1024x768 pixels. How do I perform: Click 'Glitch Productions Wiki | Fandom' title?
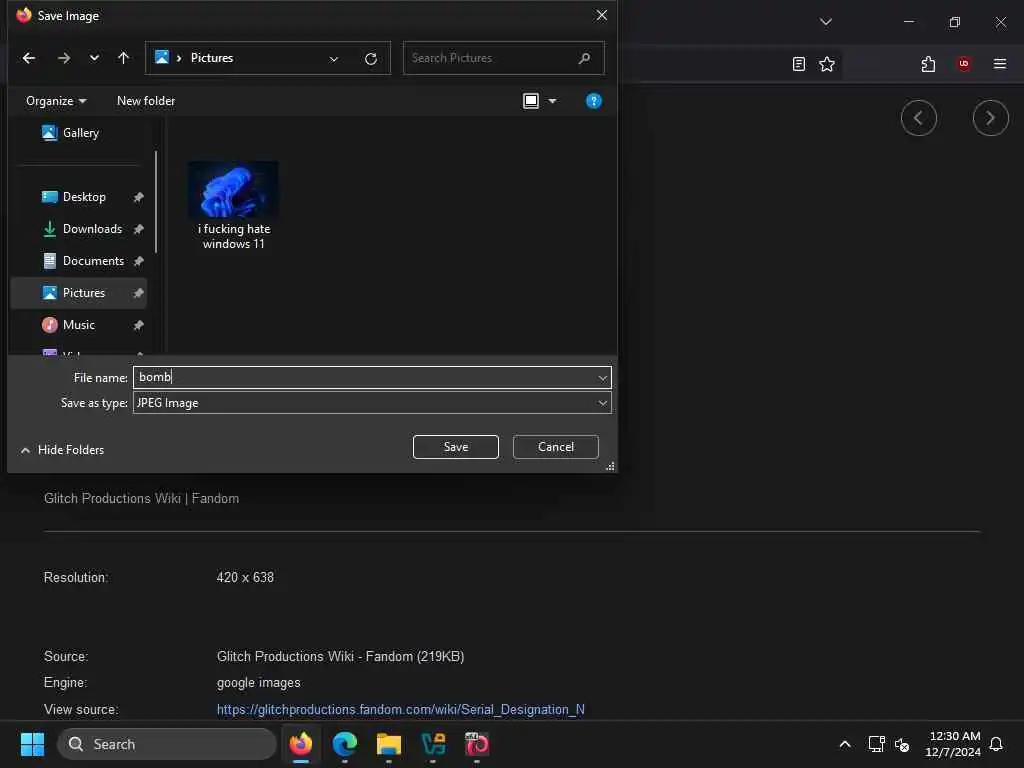141,499
